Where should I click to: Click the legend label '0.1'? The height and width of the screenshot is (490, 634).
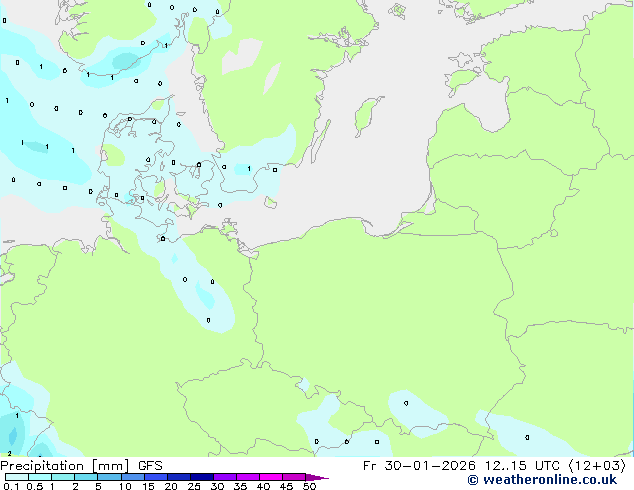(11, 486)
